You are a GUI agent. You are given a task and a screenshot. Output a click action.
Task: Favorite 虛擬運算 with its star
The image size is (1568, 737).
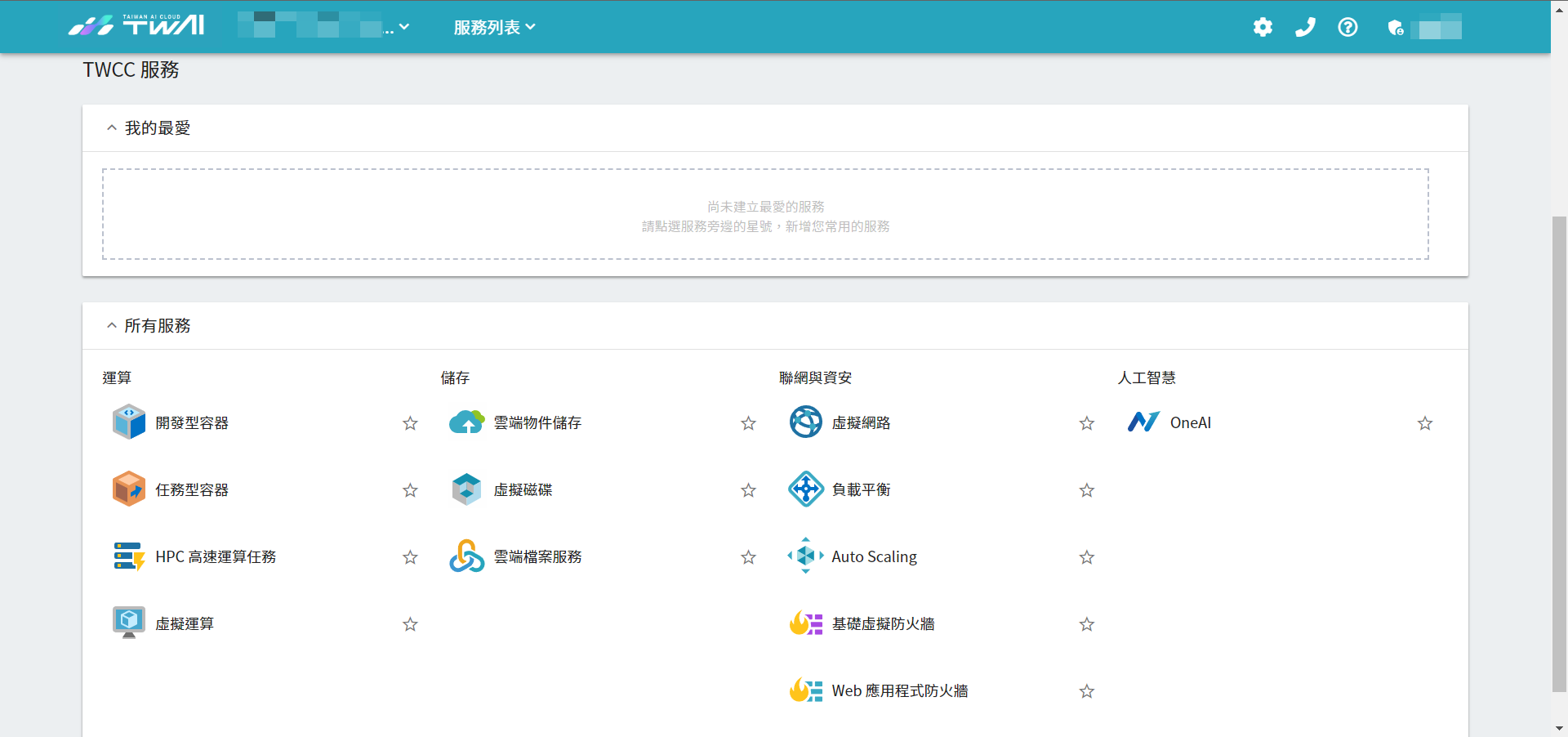pos(410,624)
